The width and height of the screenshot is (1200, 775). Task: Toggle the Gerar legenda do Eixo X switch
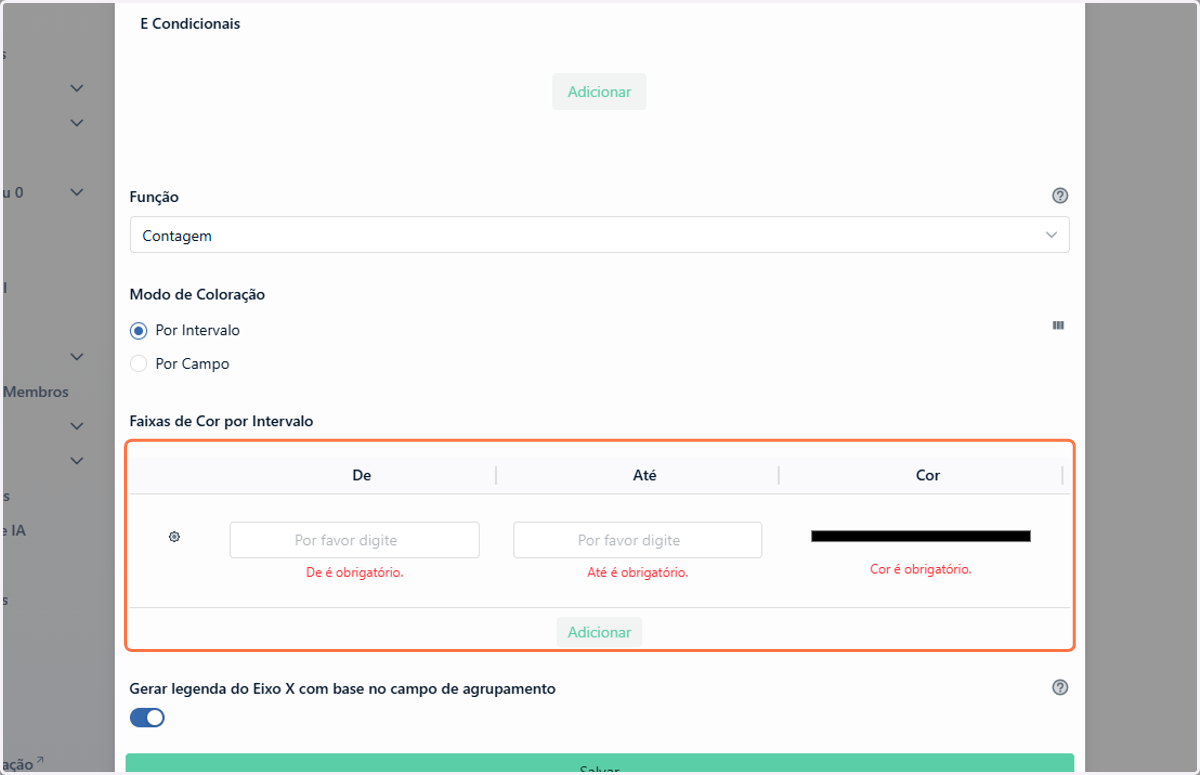point(147,717)
